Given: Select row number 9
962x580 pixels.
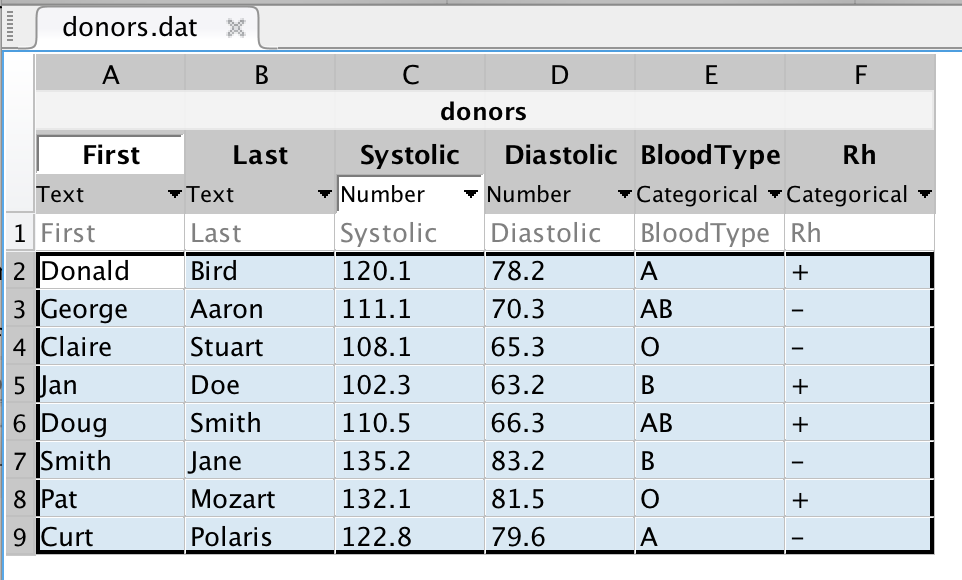Looking at the screenshot, I should tap(17, 537).
